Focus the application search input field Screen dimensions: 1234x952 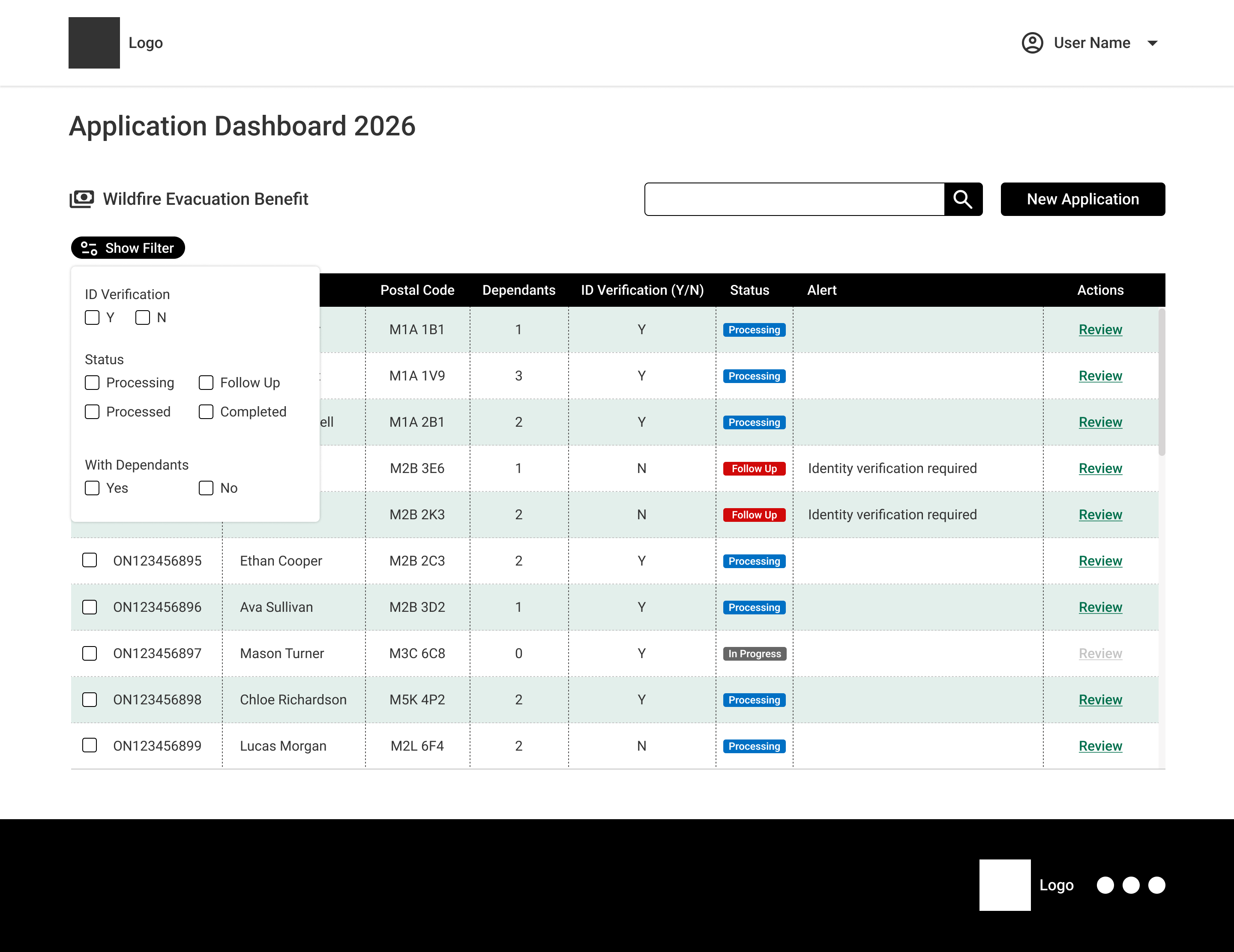pyautogui.click(x=794, y=199)
